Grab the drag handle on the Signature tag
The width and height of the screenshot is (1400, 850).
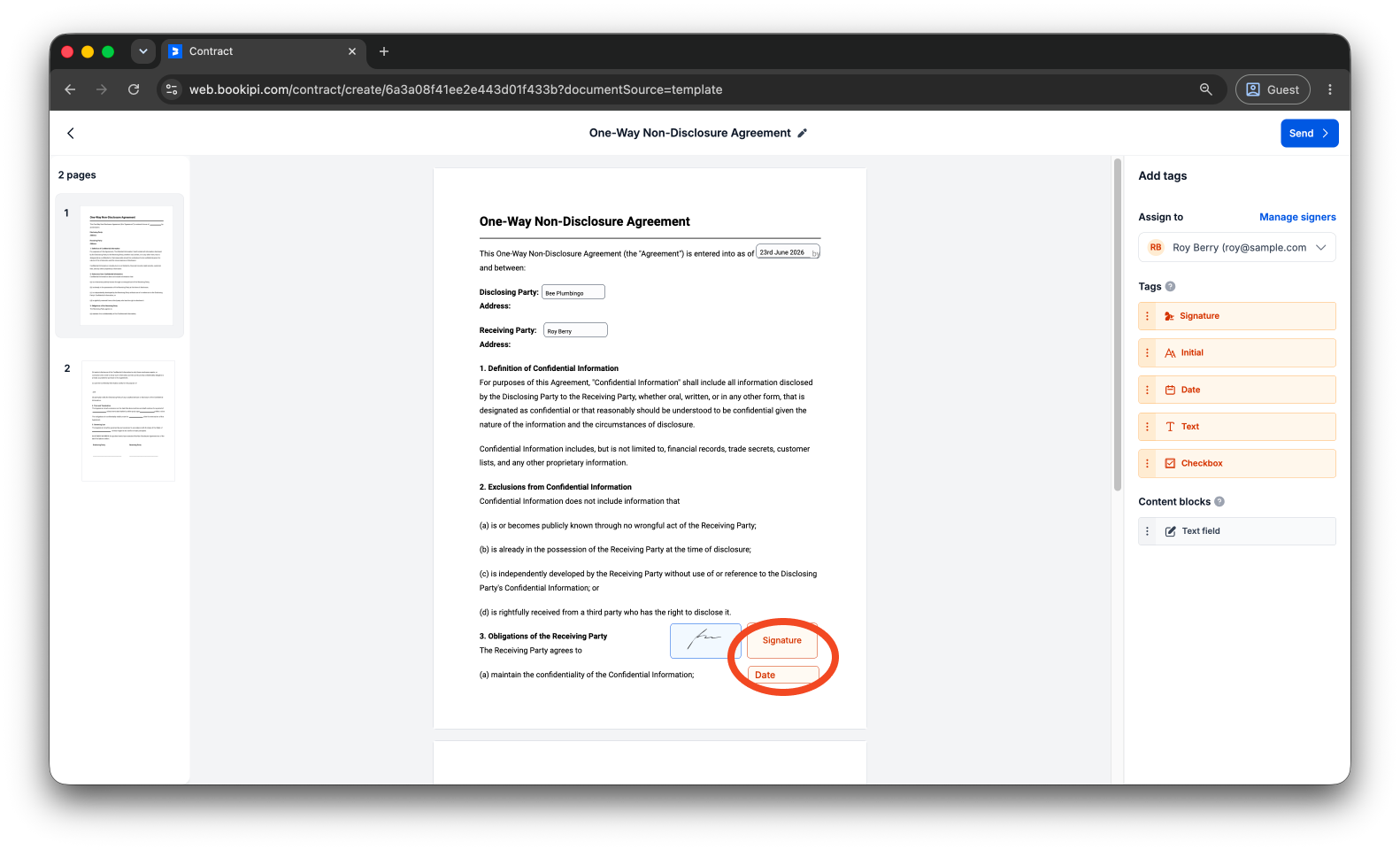tap(1148, 316)
